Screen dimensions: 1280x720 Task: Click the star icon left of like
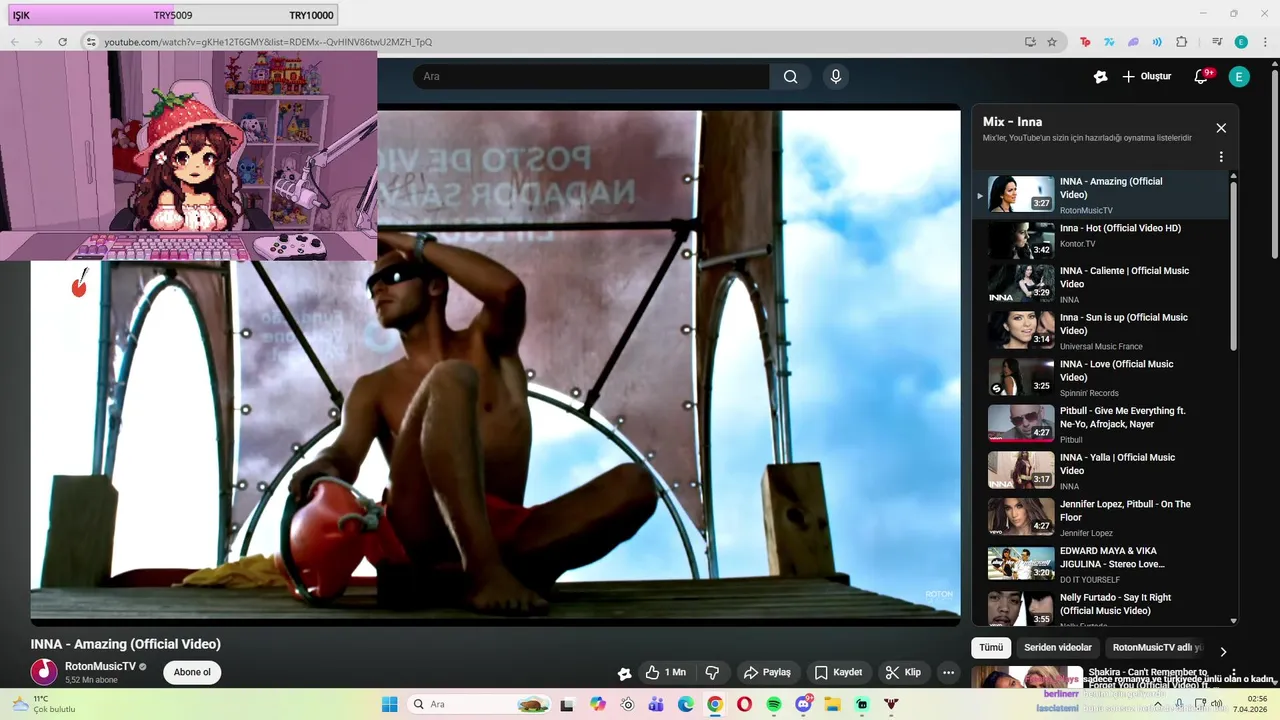point(624,673)
